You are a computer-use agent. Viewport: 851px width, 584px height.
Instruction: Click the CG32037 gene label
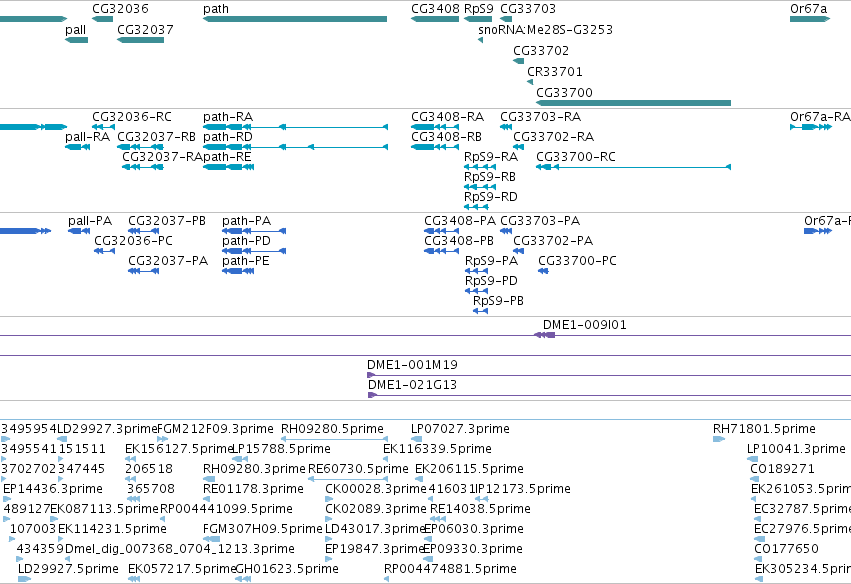tap(145, 30)
